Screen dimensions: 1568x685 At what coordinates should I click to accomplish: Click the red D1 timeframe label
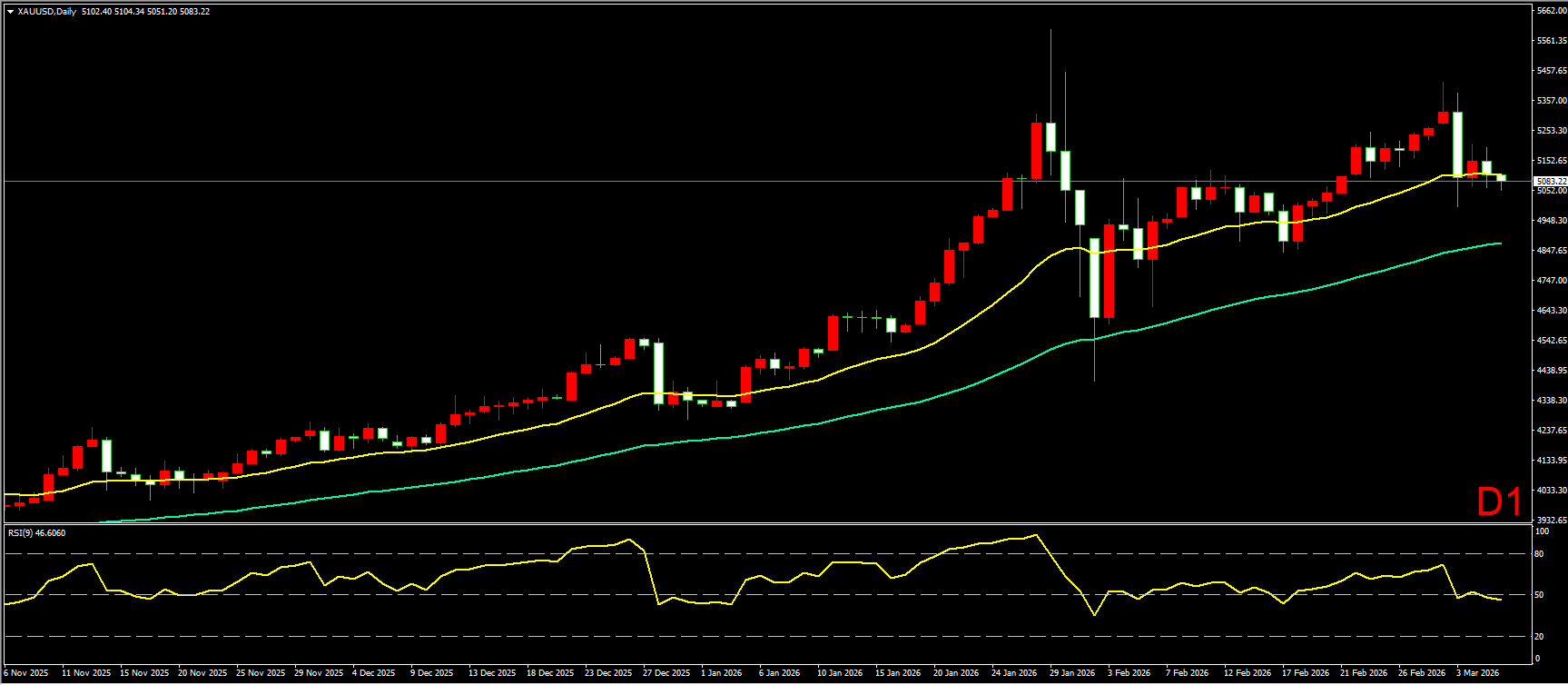(x=1499, y=502)
